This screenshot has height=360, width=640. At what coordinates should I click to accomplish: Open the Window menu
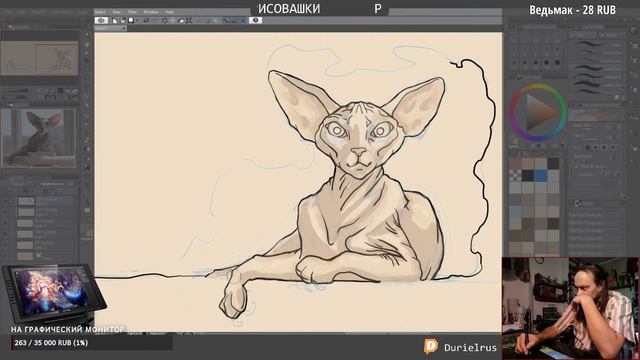pyautogui.click(x=151, y=12)
